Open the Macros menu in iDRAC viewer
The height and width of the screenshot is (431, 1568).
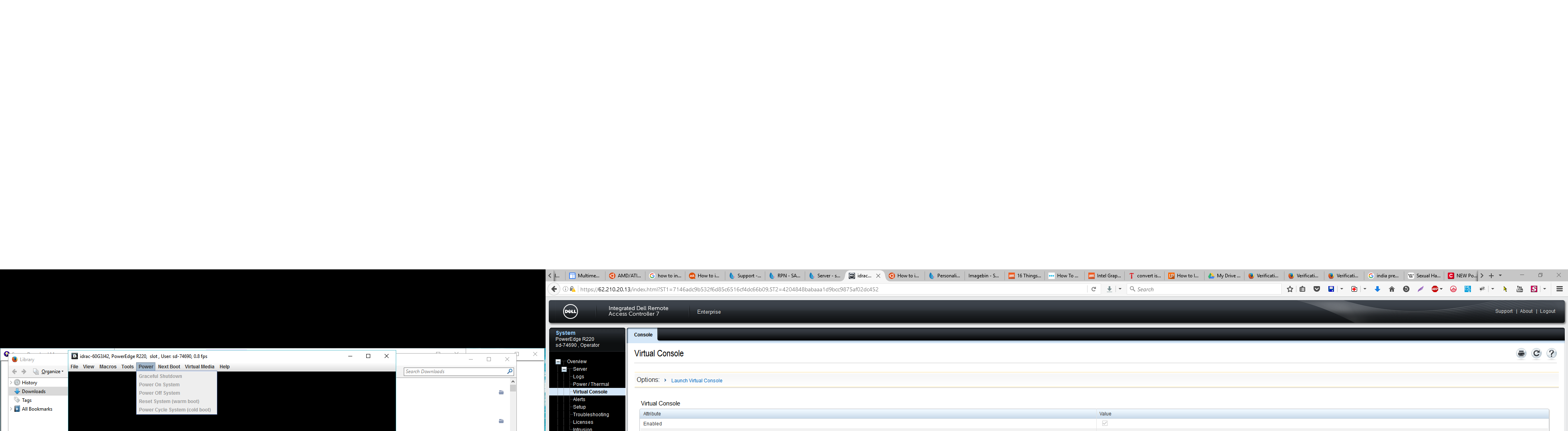[x=108, y=367]
